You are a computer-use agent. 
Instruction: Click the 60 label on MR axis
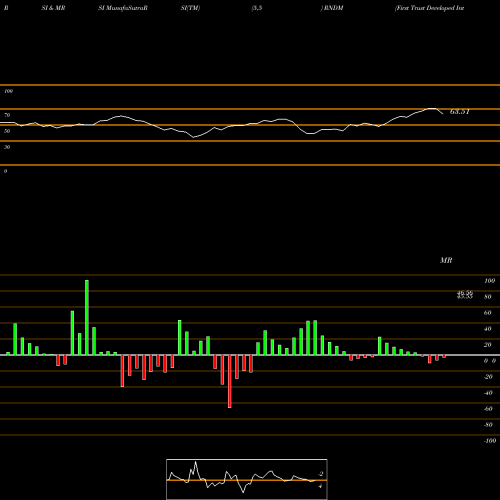pos(488,313)
